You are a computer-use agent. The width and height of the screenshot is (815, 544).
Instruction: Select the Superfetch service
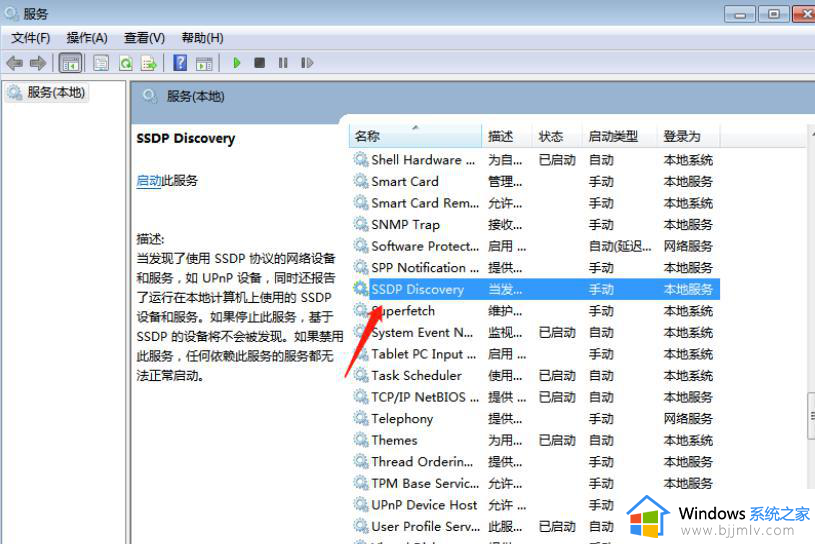(x=535, y=311)
